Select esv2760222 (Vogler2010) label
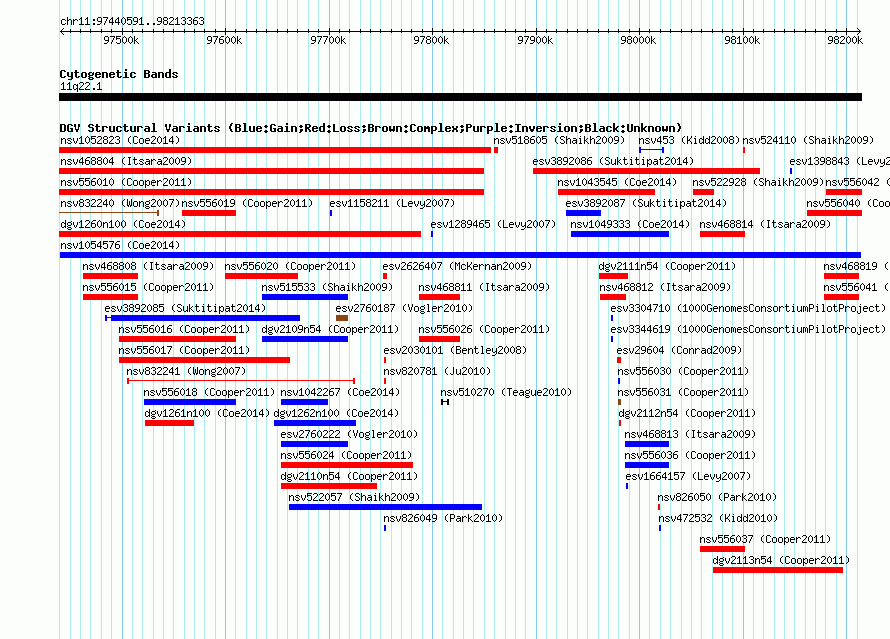890x639 pixels. [x=349, y=434]
